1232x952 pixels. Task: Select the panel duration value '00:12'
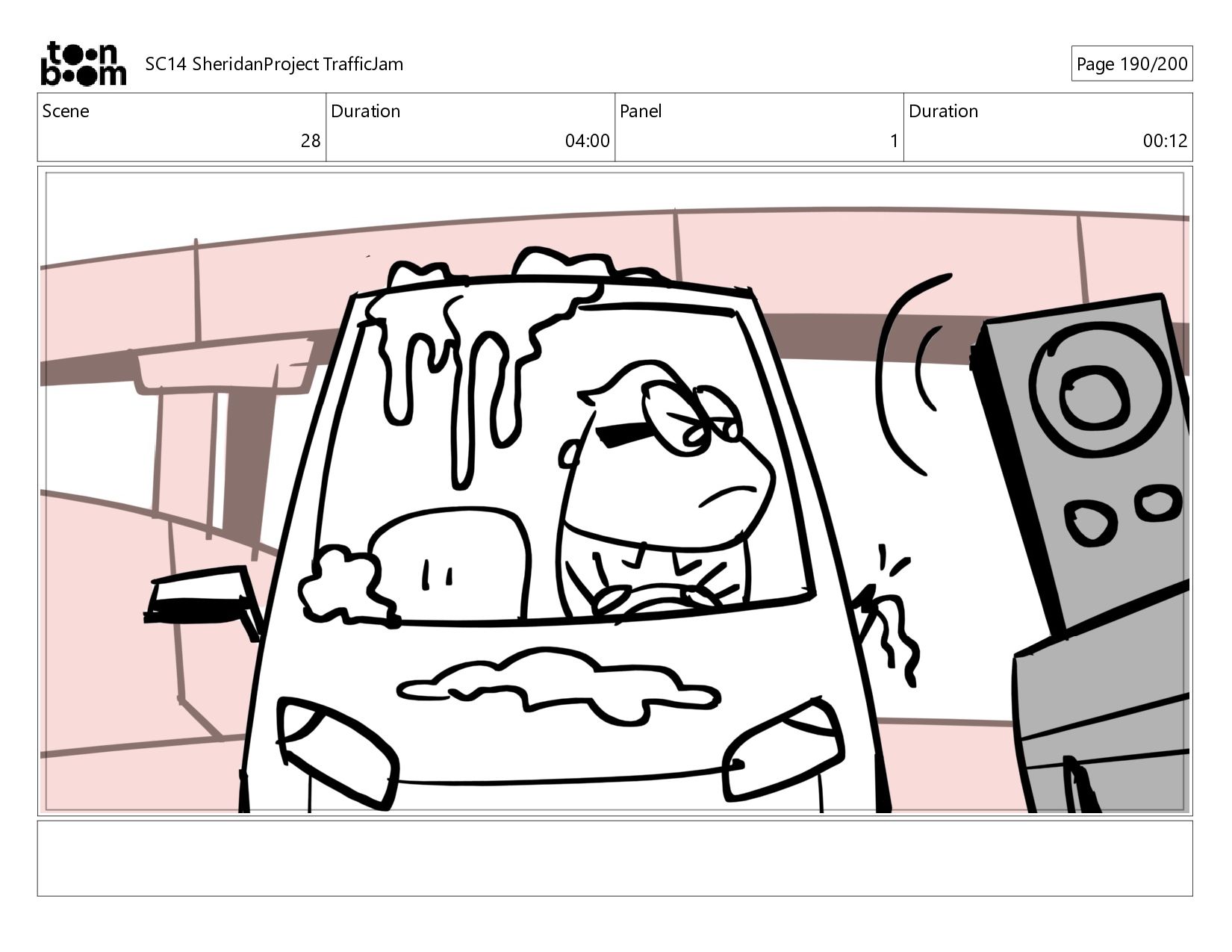tap(1165, 141)
